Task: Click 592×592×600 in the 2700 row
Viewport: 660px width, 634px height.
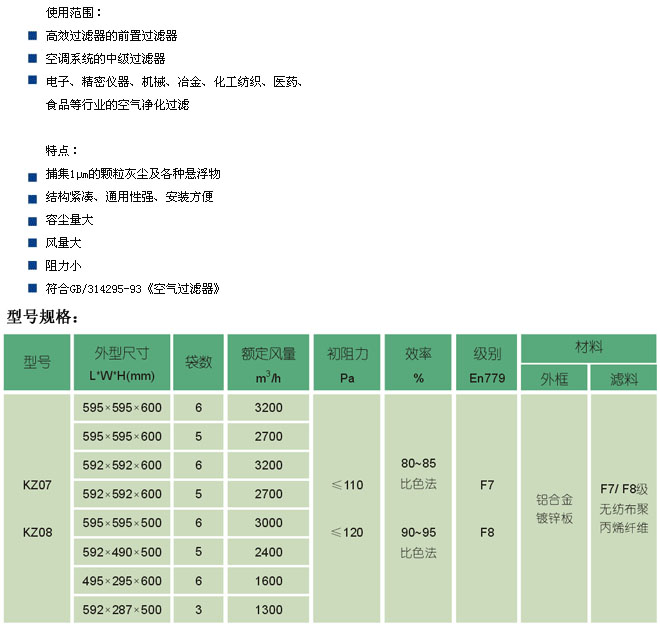Action: pos(122,494)
